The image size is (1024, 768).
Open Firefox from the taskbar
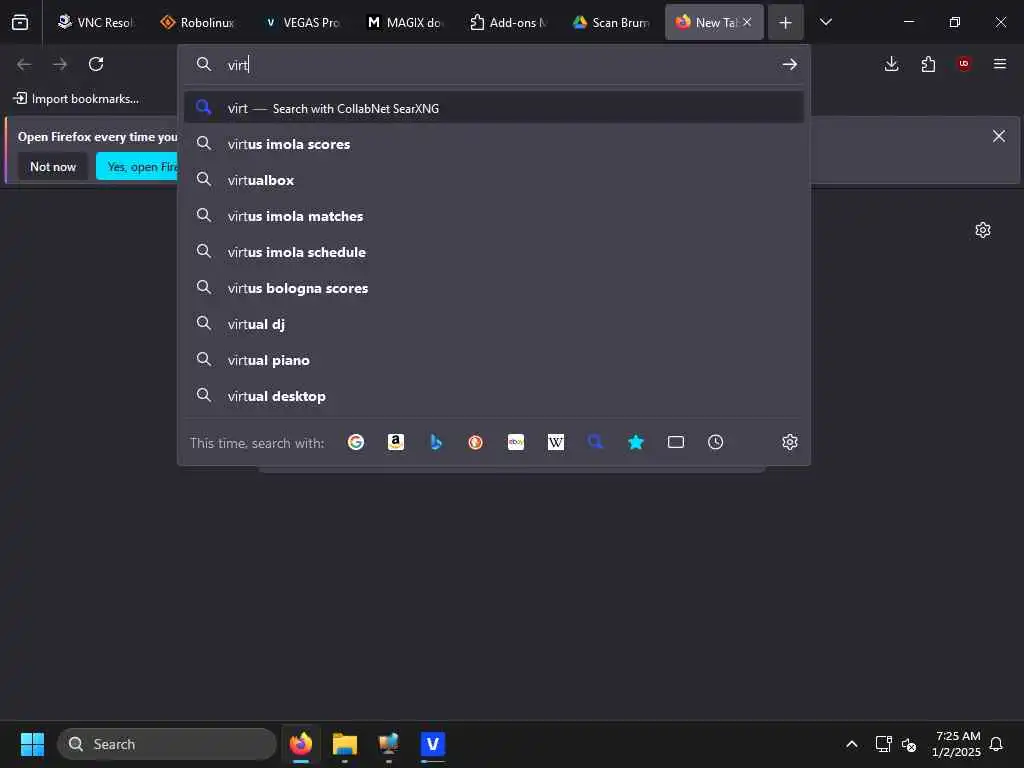pyautogui.click(x=301, y=744)
